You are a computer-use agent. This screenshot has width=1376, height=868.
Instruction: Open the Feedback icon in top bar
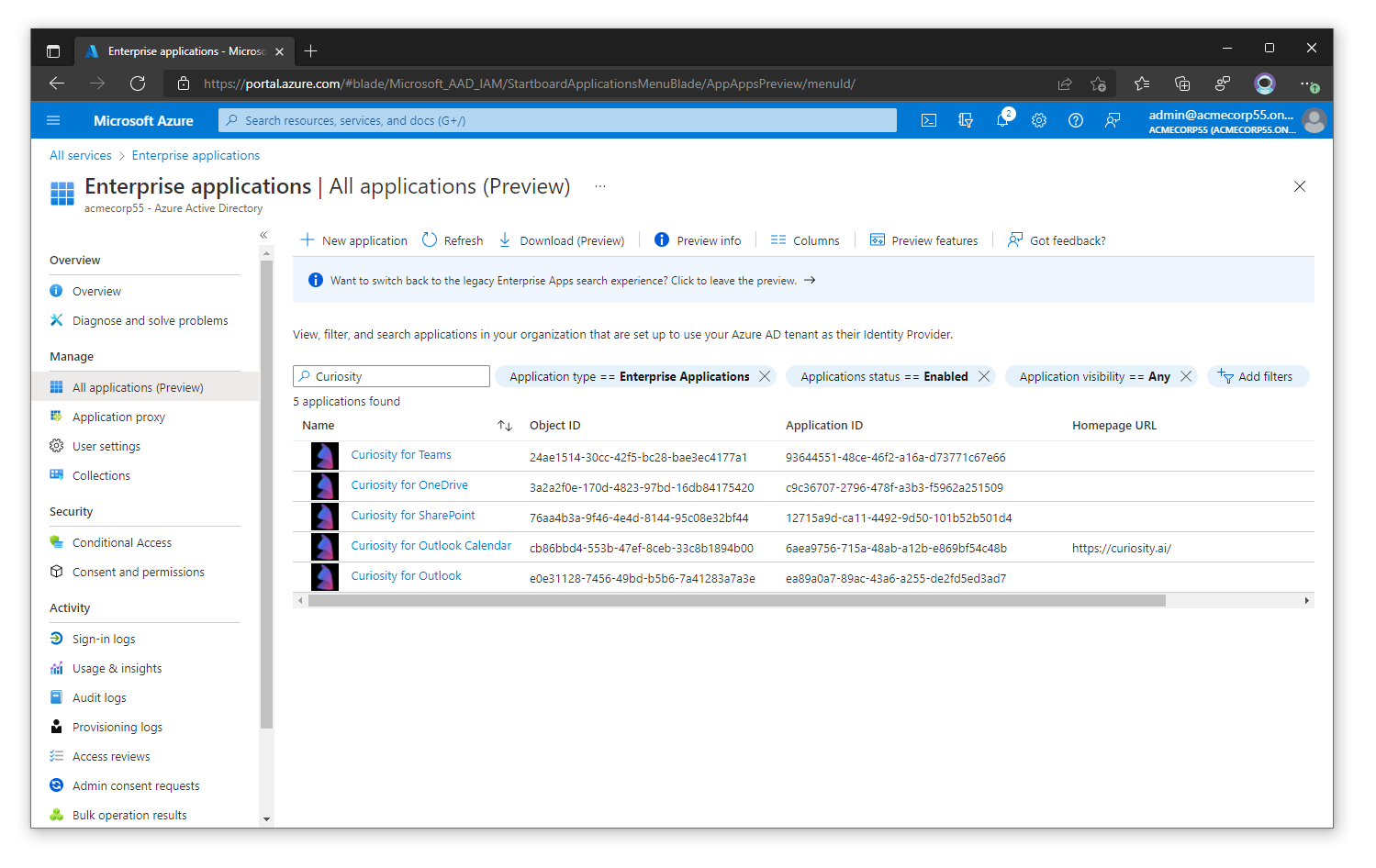click(x=1113, y=120)
